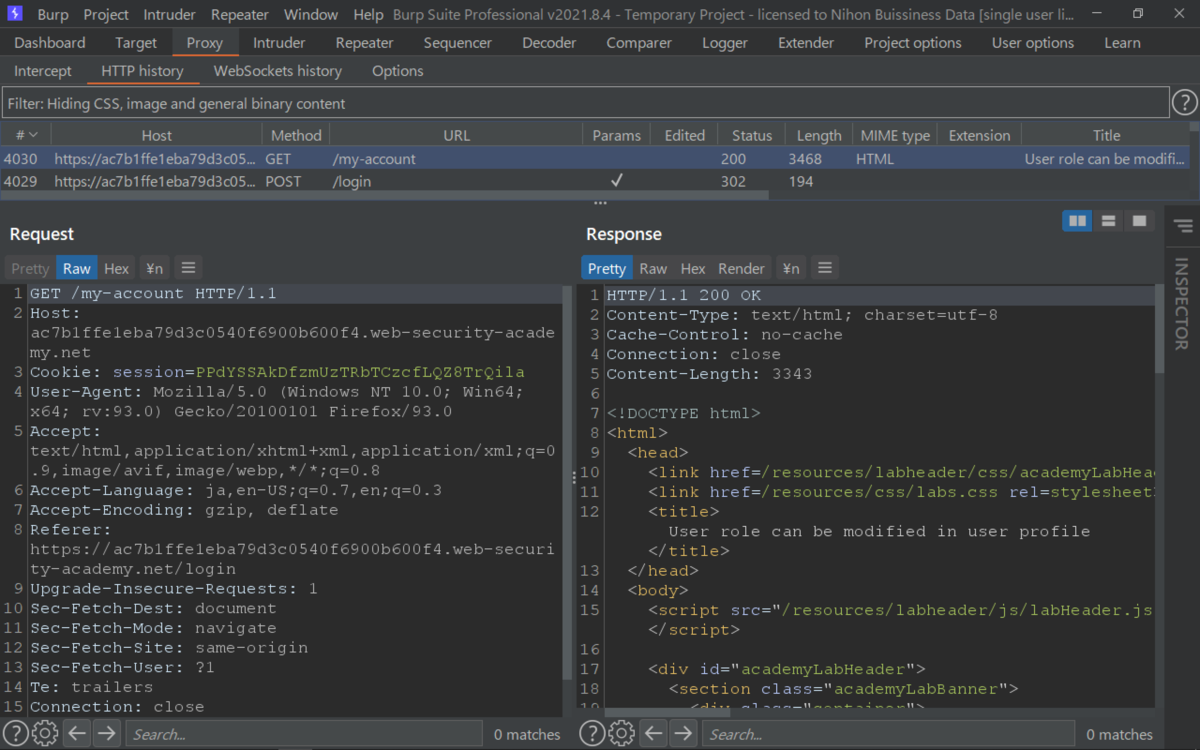Select Render view in Response panel
1200x750 pixels.
point(742,268)
